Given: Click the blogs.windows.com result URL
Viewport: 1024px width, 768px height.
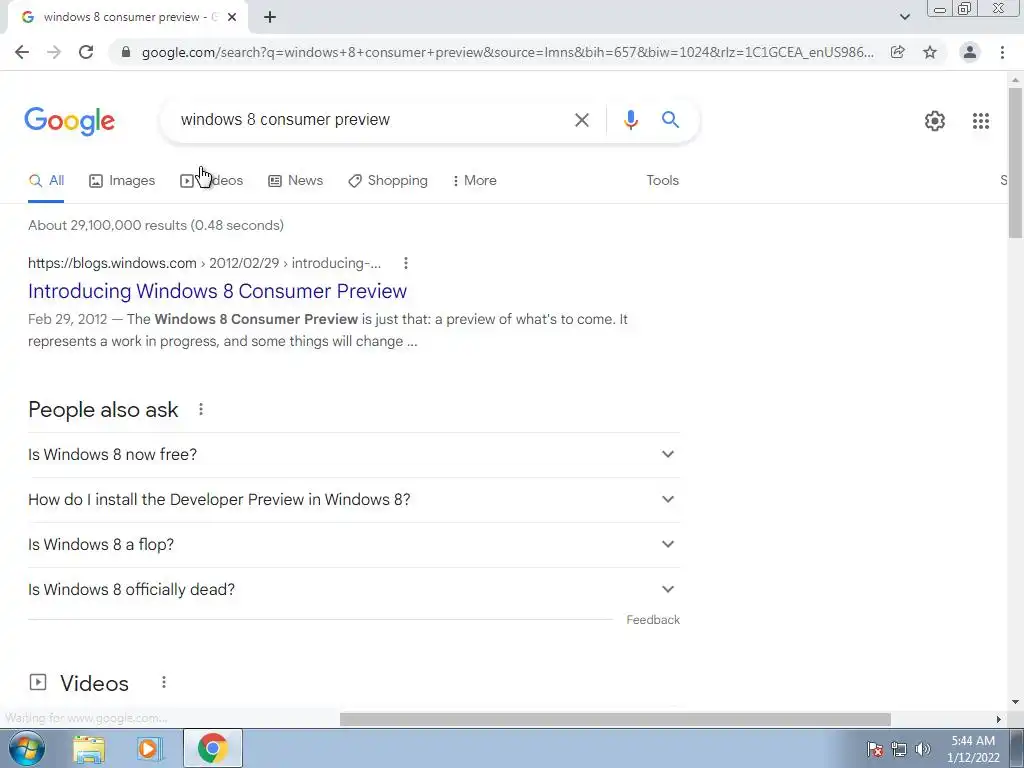Looking at the screenshot, I should [204, 263].
